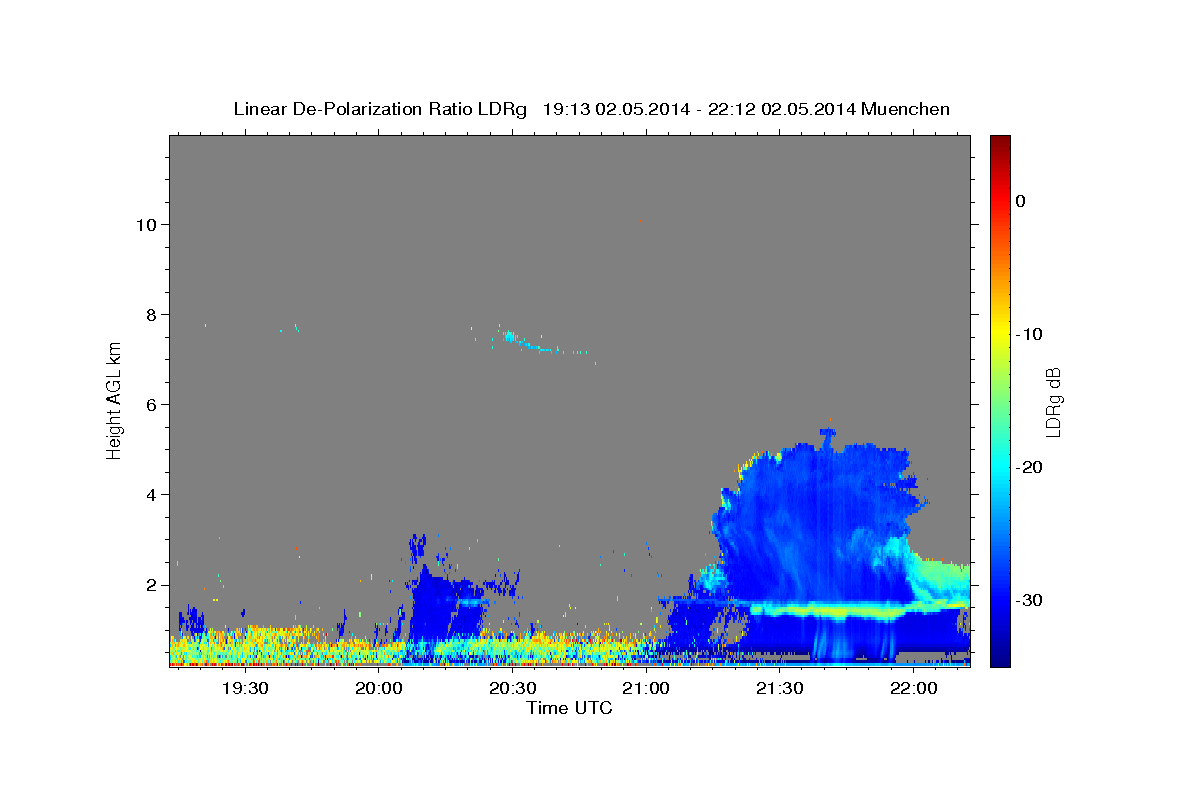Image resolution: width=1200 pixels, height=800 pixels.
Task: Click the 21:00 time tick label
Action: 646,688
